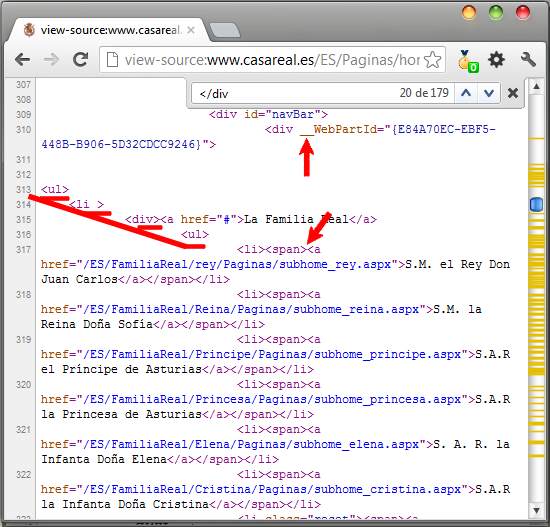Viewport: 550px width, 527px height.
Task: Jump to next find result
Action: 489,93
